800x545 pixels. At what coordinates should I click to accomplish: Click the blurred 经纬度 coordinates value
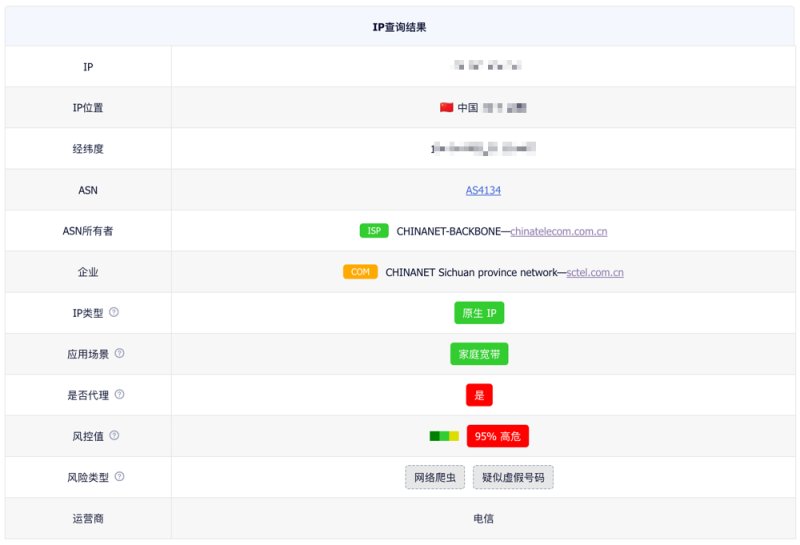tap(483, 148)
